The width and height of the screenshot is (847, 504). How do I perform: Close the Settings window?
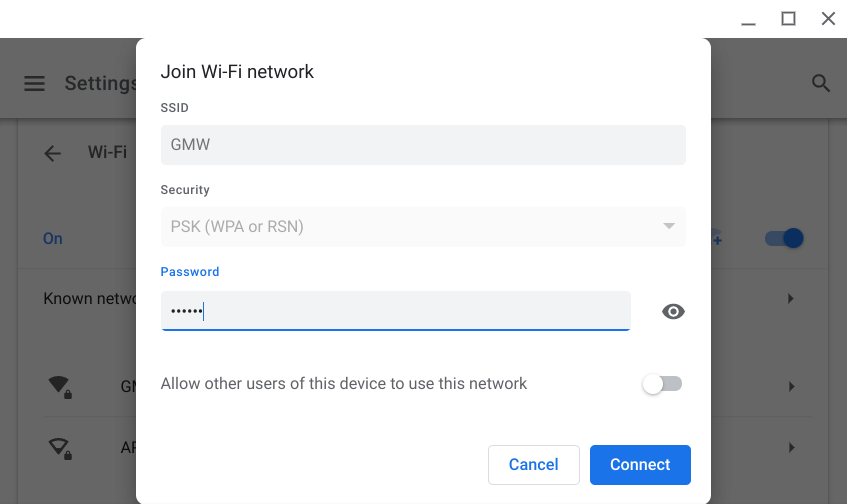click(828, 18)
